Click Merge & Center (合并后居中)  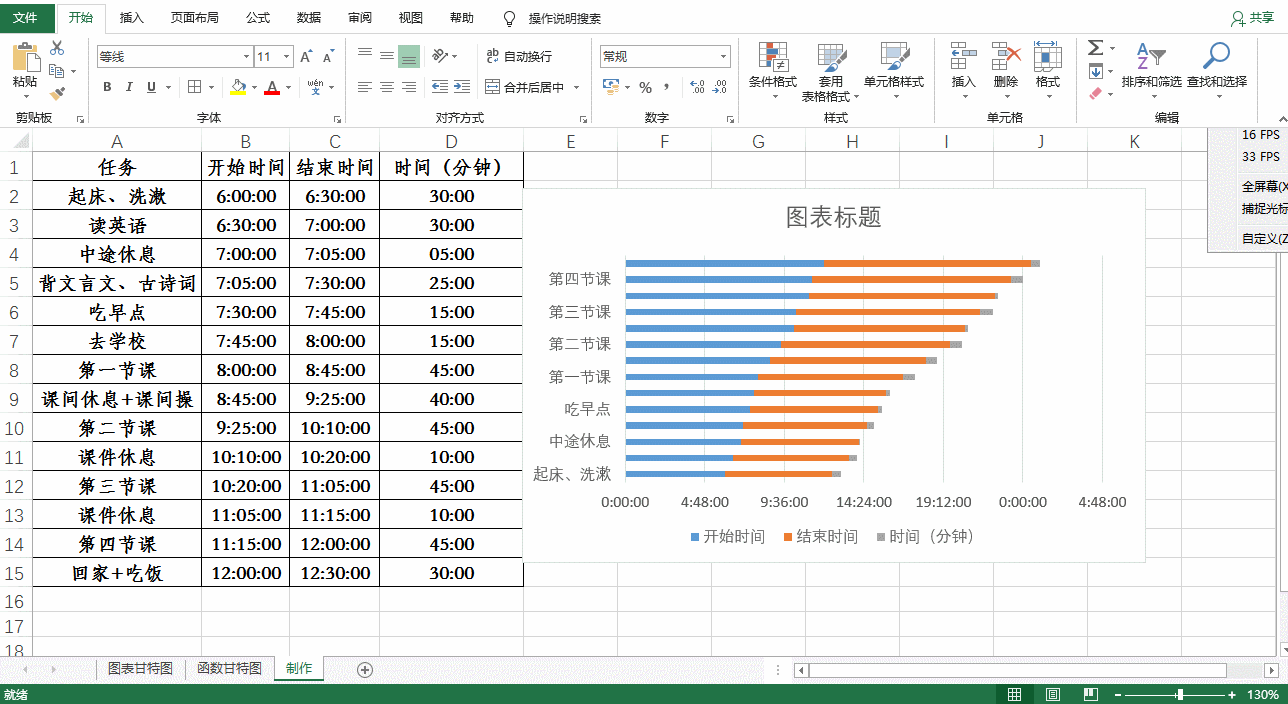tap(524, 87)
